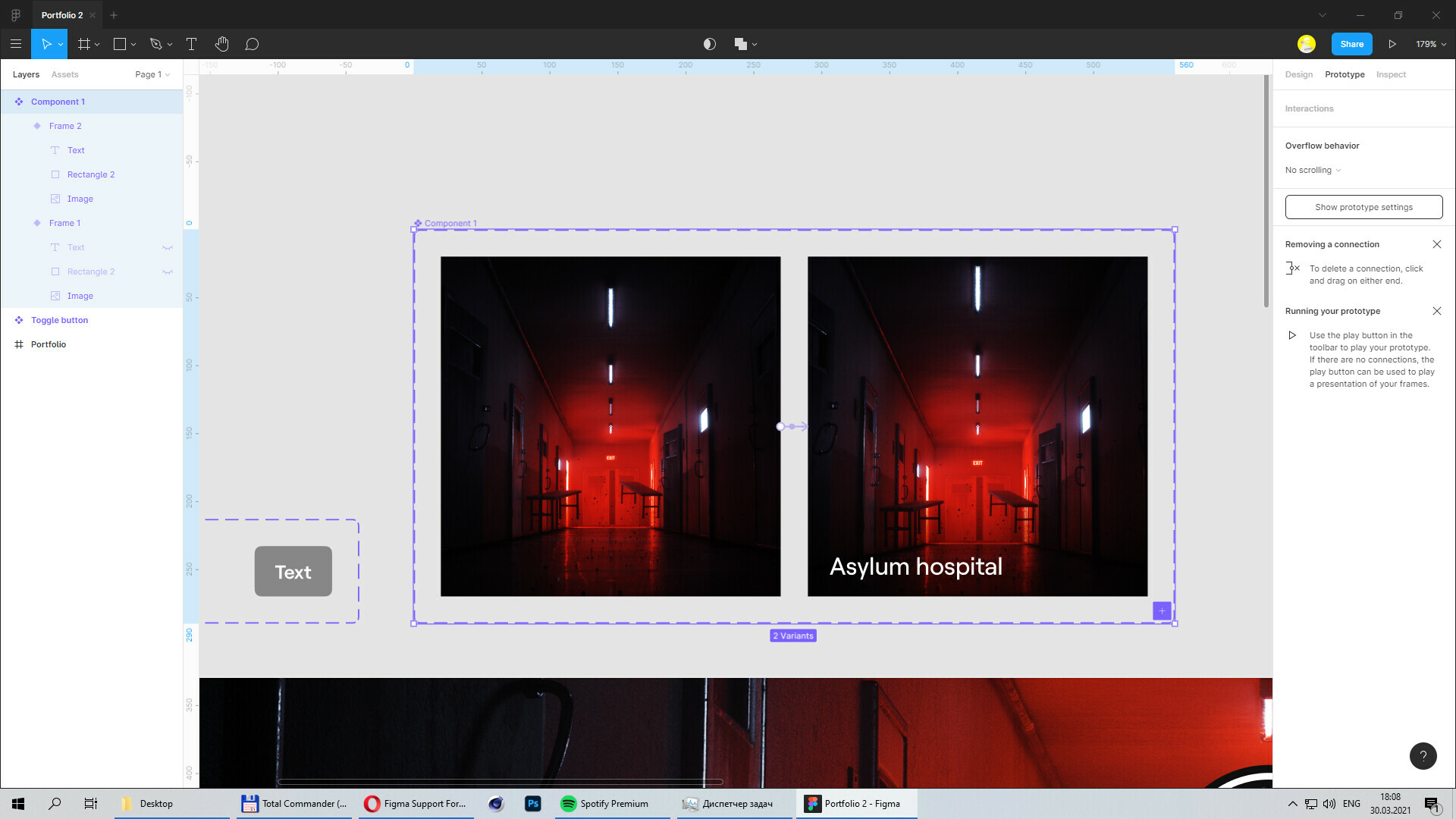Screen dimensions: 1456x819
Task: Select the Pen tool
Action: click(155, 44)
